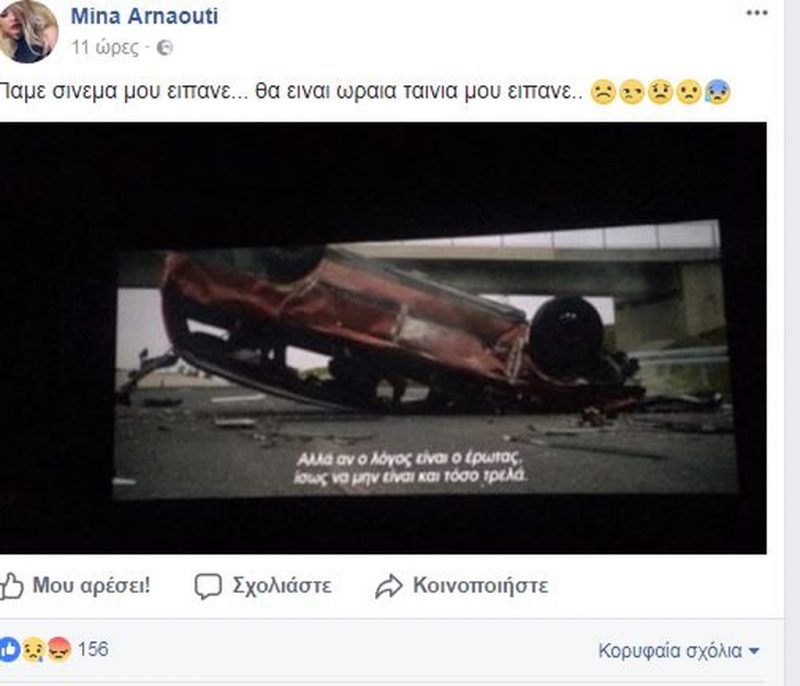This screenshot has height=686, width=800.
Task: Open the post's three-dot options menu
Action: pos(757,13)
